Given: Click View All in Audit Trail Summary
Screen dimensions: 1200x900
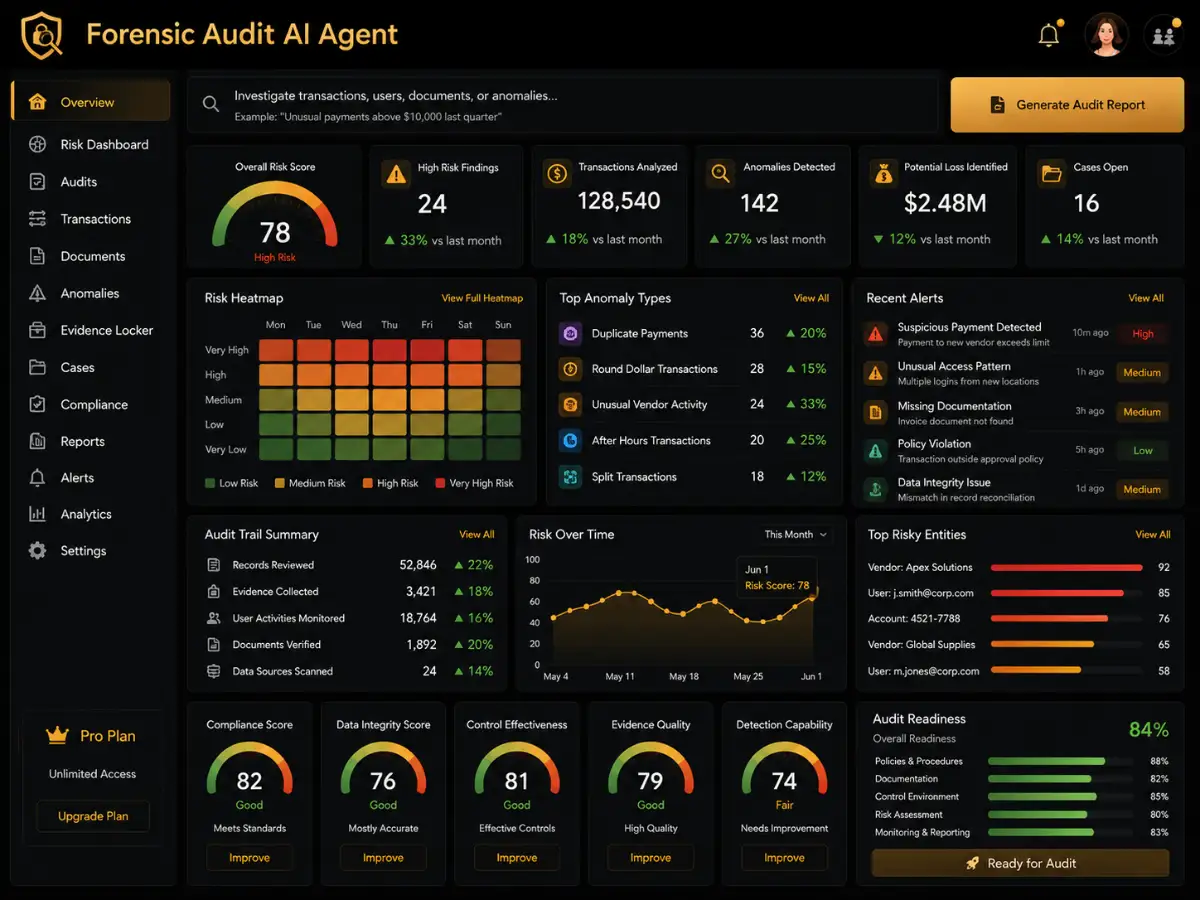Looking at the screenshot, I should [x=476, y=534].
